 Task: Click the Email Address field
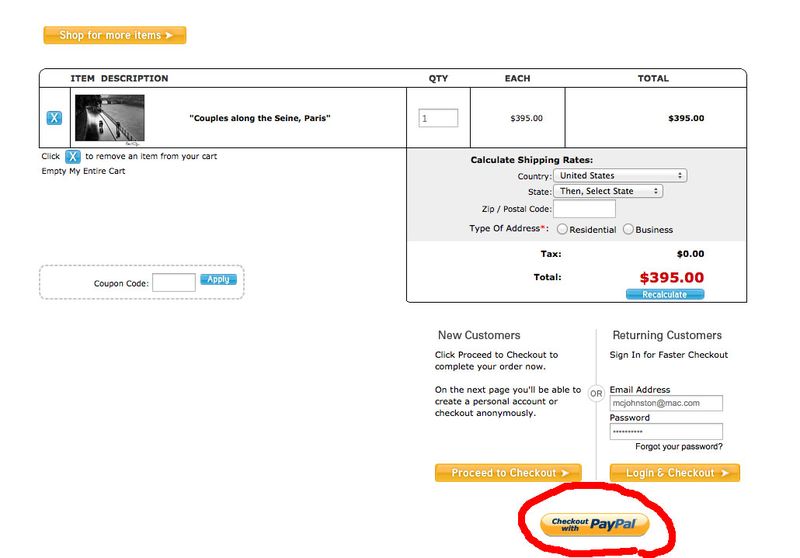[665, 404]
